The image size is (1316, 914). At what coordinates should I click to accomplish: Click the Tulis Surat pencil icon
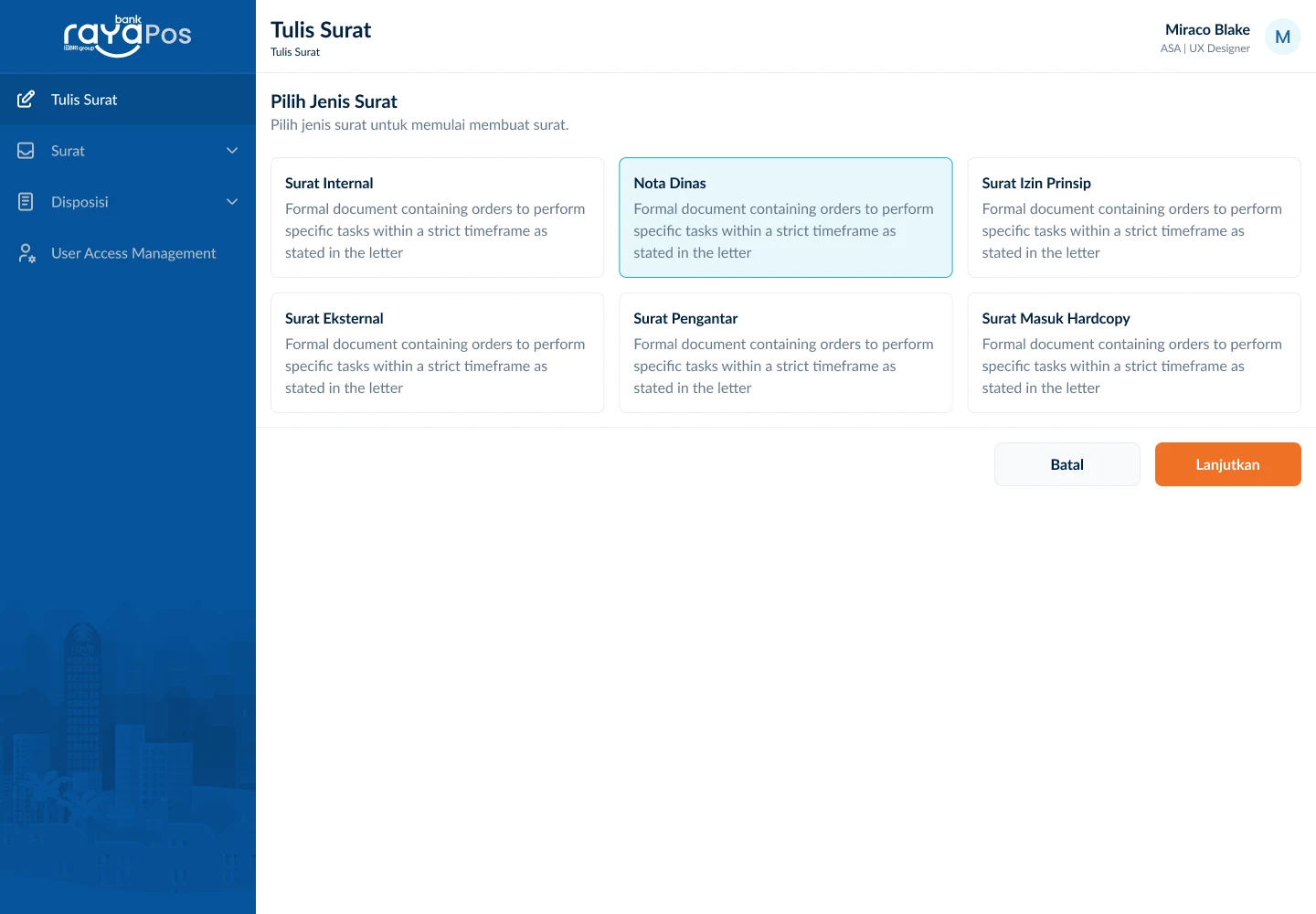point(27,99)
